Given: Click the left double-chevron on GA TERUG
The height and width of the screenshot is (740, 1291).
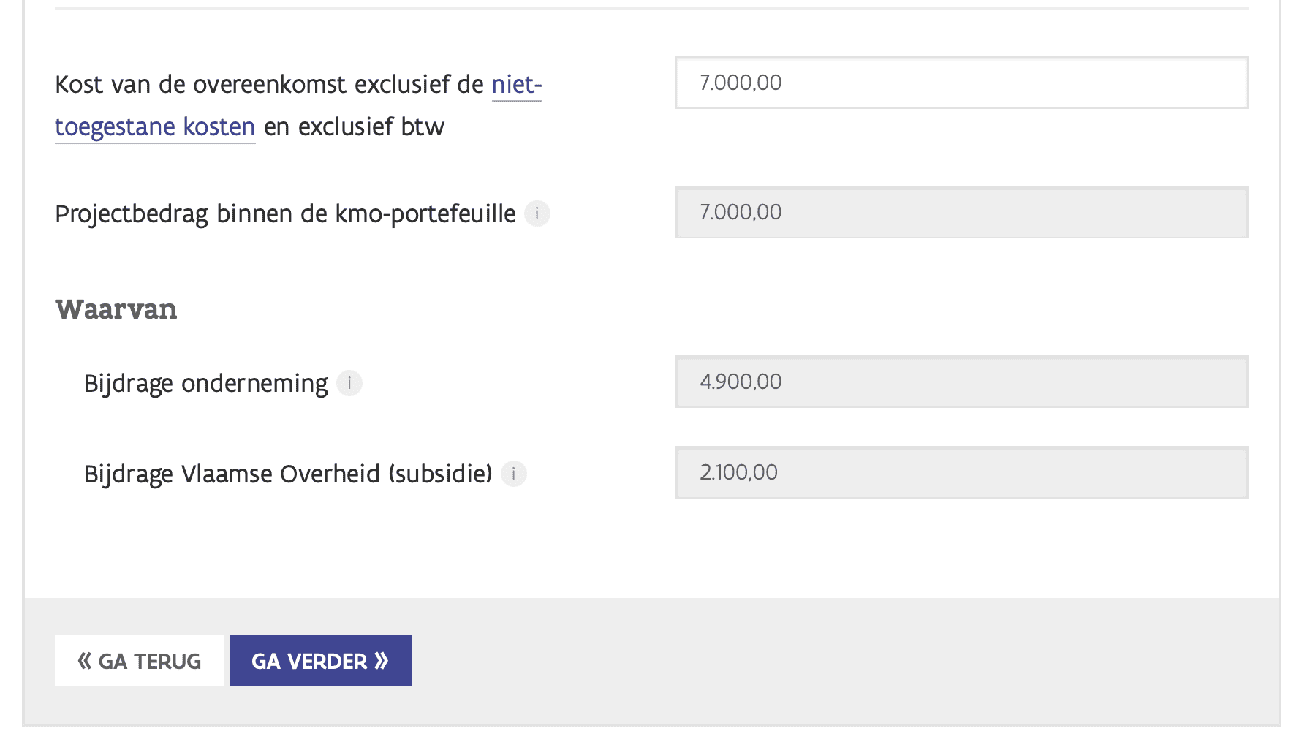Looking at the screenshot, I should click(85, 661).
